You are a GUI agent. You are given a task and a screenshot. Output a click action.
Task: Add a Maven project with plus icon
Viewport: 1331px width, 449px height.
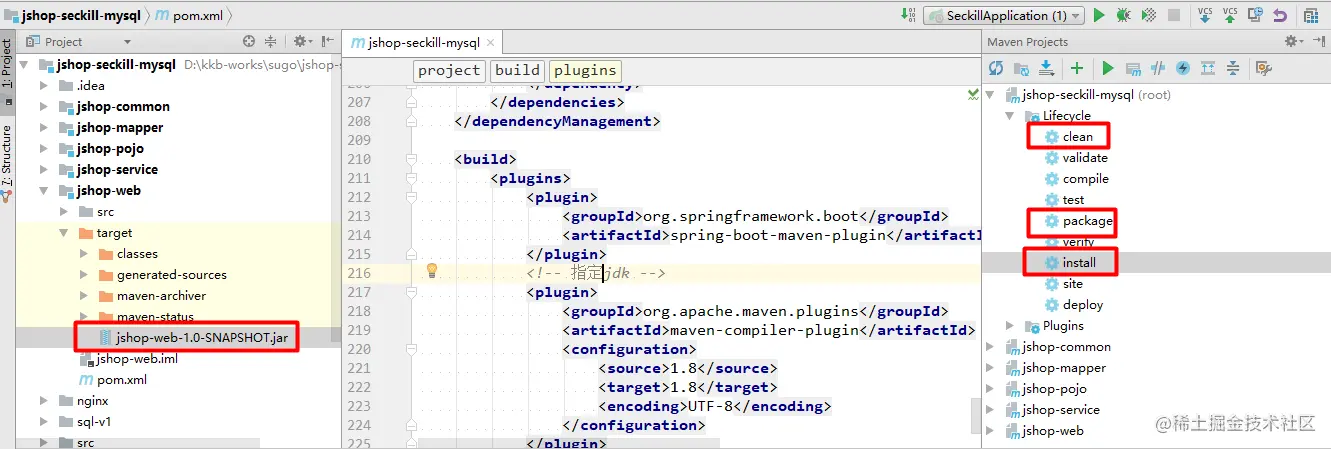(x=1077, y=68)
